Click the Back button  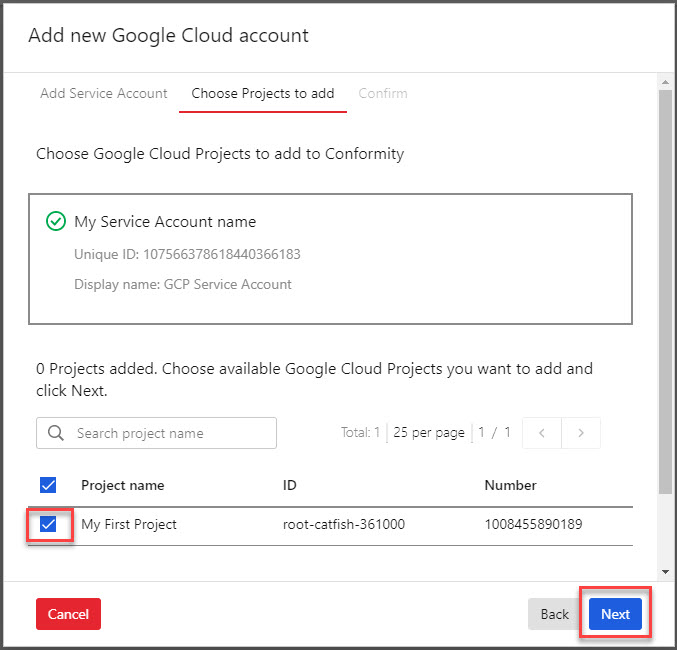tap(554, 614)
